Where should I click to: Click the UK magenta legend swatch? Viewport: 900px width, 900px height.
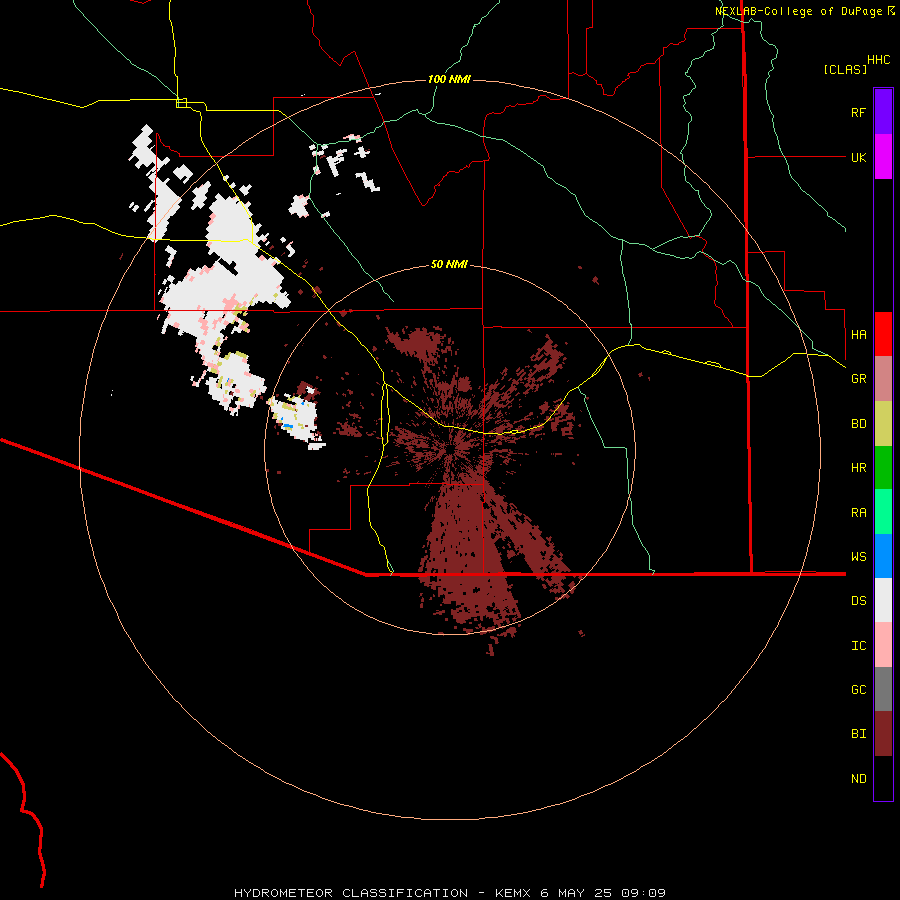(883, 157)
